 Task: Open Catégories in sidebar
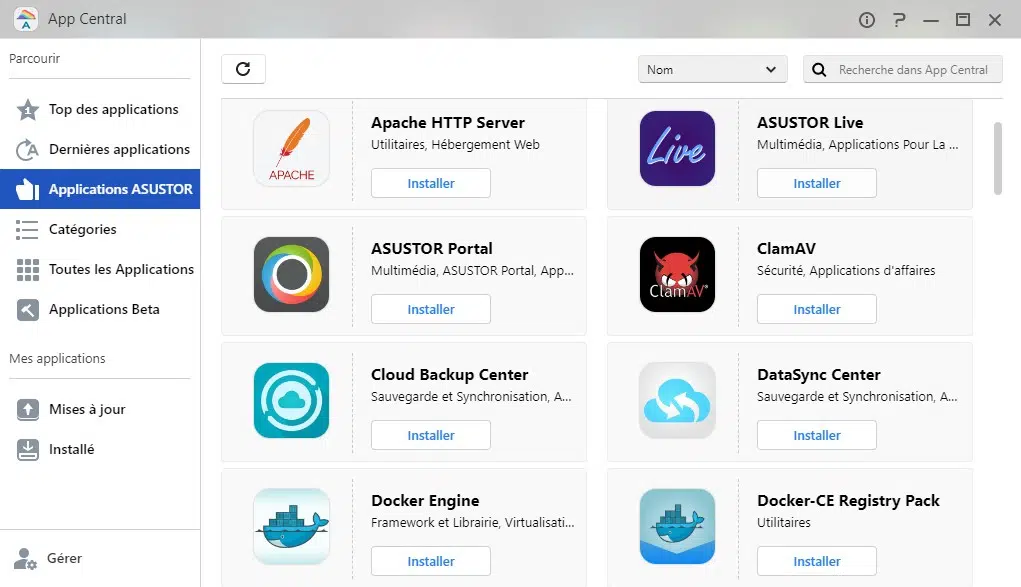pos(100,229)
